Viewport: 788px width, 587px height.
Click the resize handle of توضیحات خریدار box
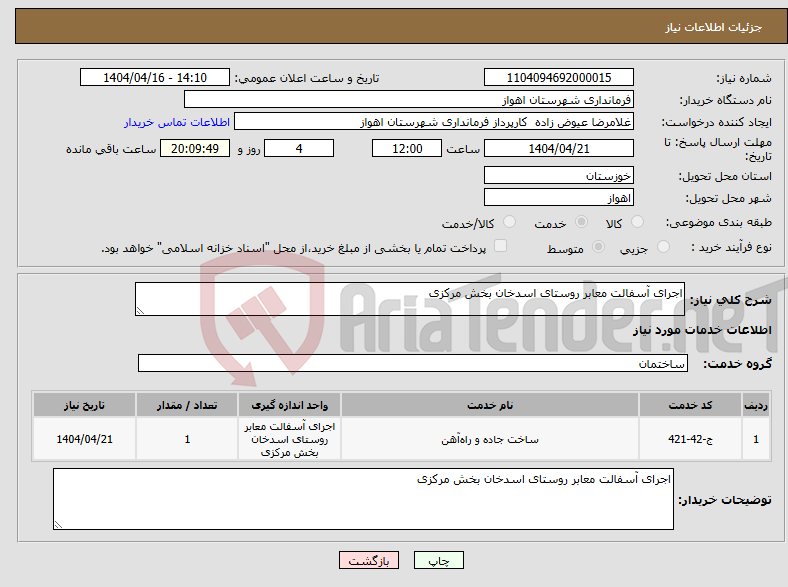tap(58, 525)
